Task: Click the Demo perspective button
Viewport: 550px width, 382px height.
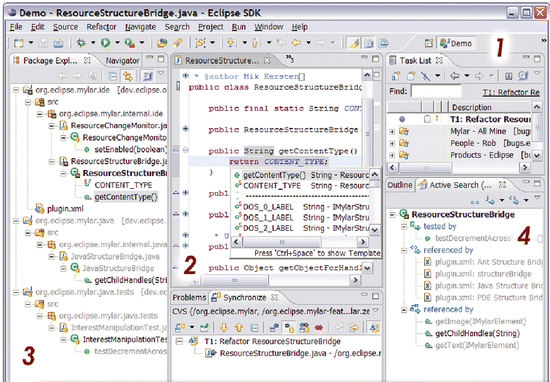Action: pos(456,43)
